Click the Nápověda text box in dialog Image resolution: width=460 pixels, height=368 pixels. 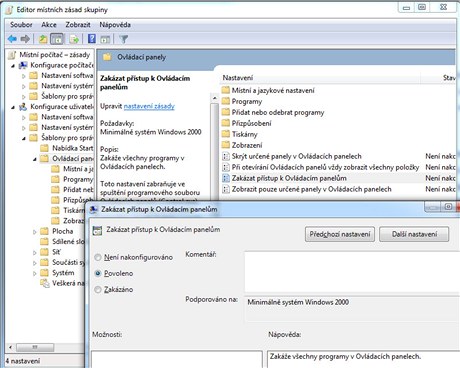pyautogui.click(x=363, y=359)
